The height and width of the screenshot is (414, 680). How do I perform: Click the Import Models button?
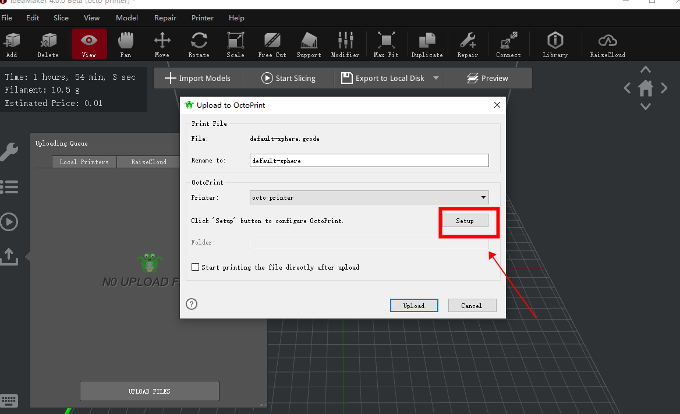(x=198, y=78)
